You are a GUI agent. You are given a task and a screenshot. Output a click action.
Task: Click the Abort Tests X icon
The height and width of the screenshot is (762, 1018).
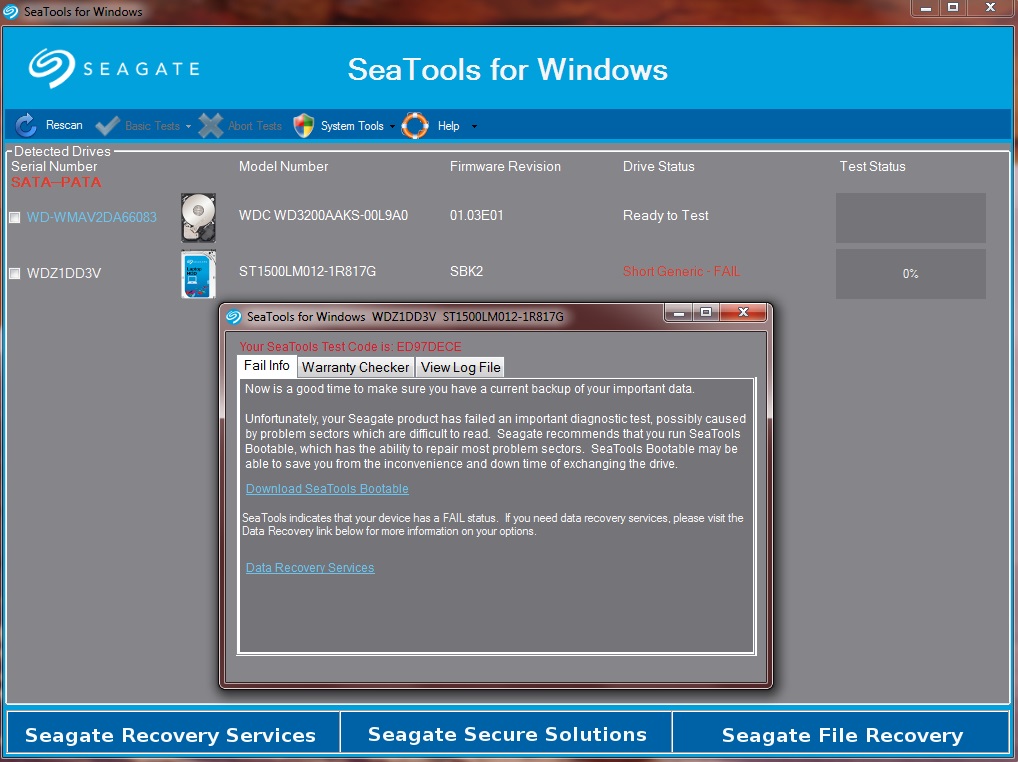coord(211,126)
